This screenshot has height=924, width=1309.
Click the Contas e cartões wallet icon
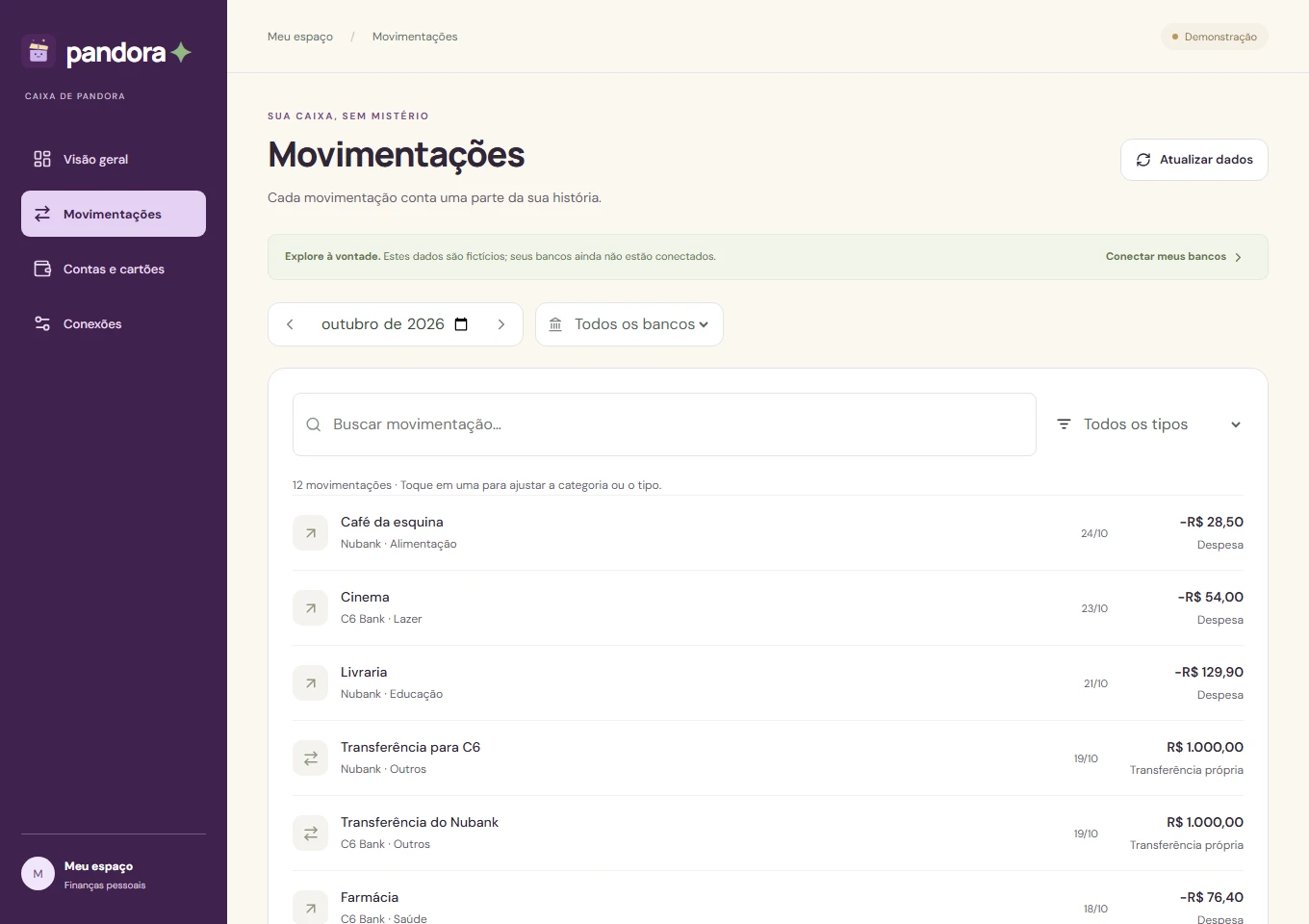coord(42,269)
